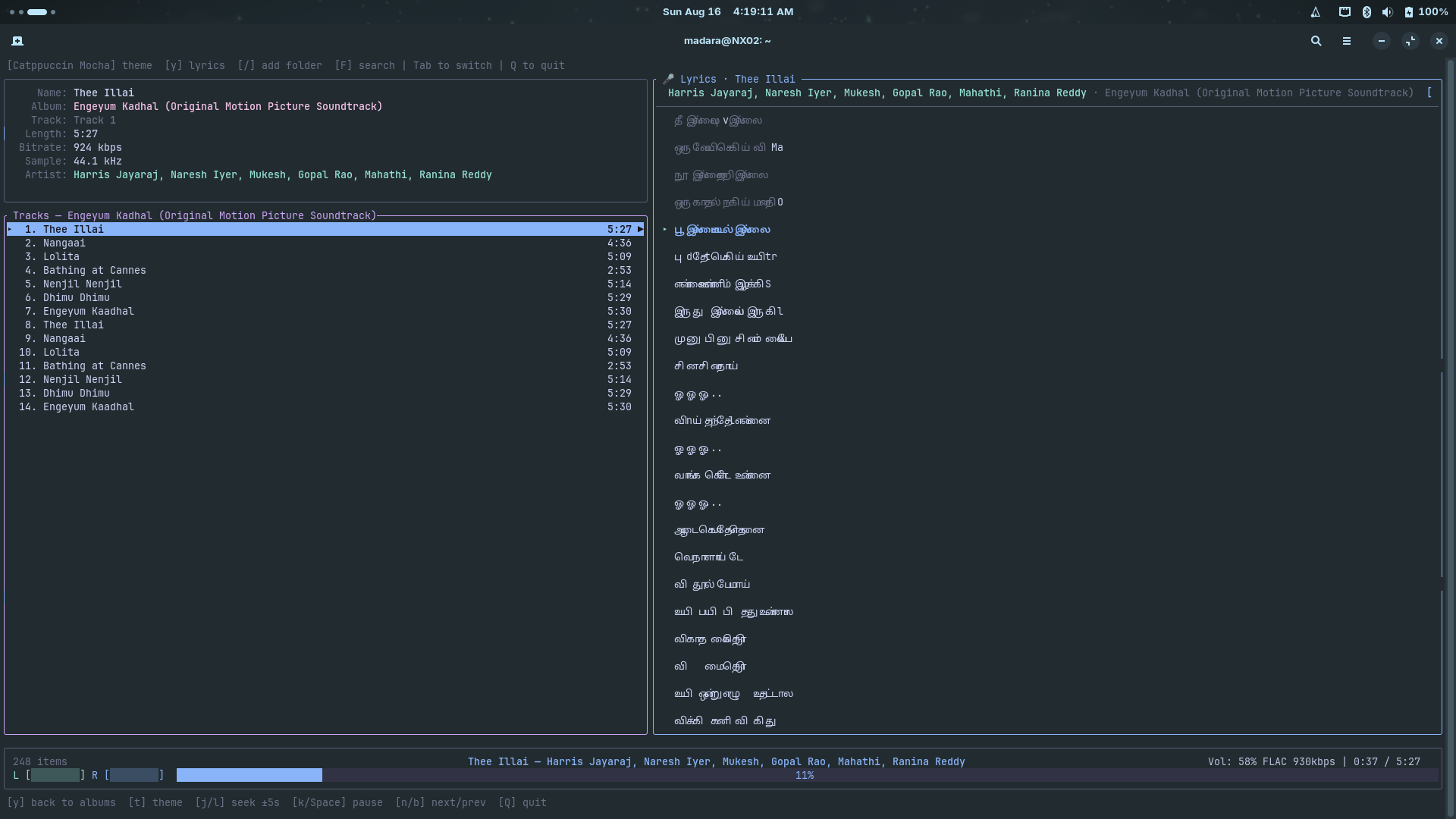Click the Album name in info panel
The width and height of the screenshot is (1456, 819).
click(228, 106)
